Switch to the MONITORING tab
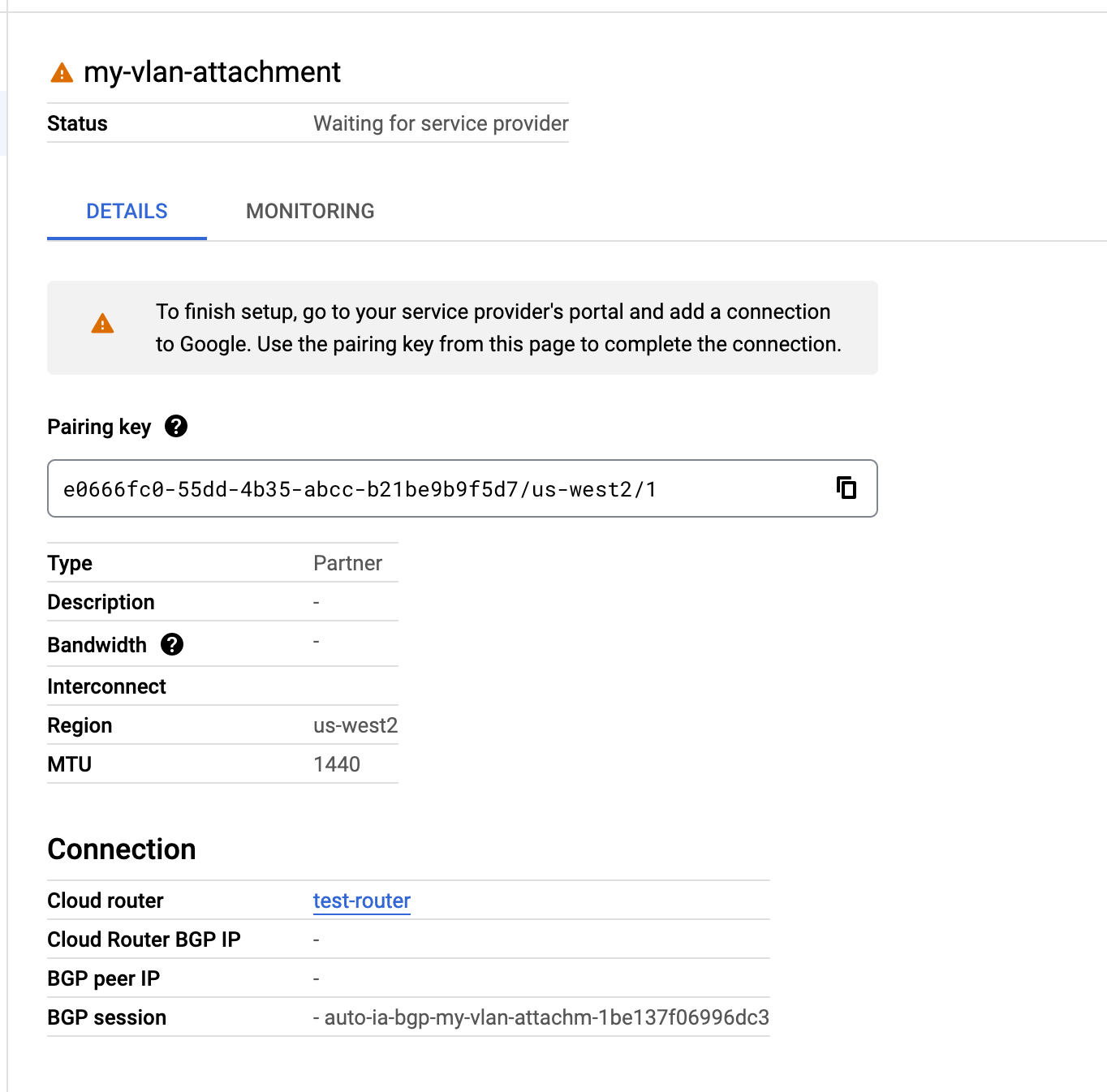This screenshot has height=1092, width=1107. (310, 212)
